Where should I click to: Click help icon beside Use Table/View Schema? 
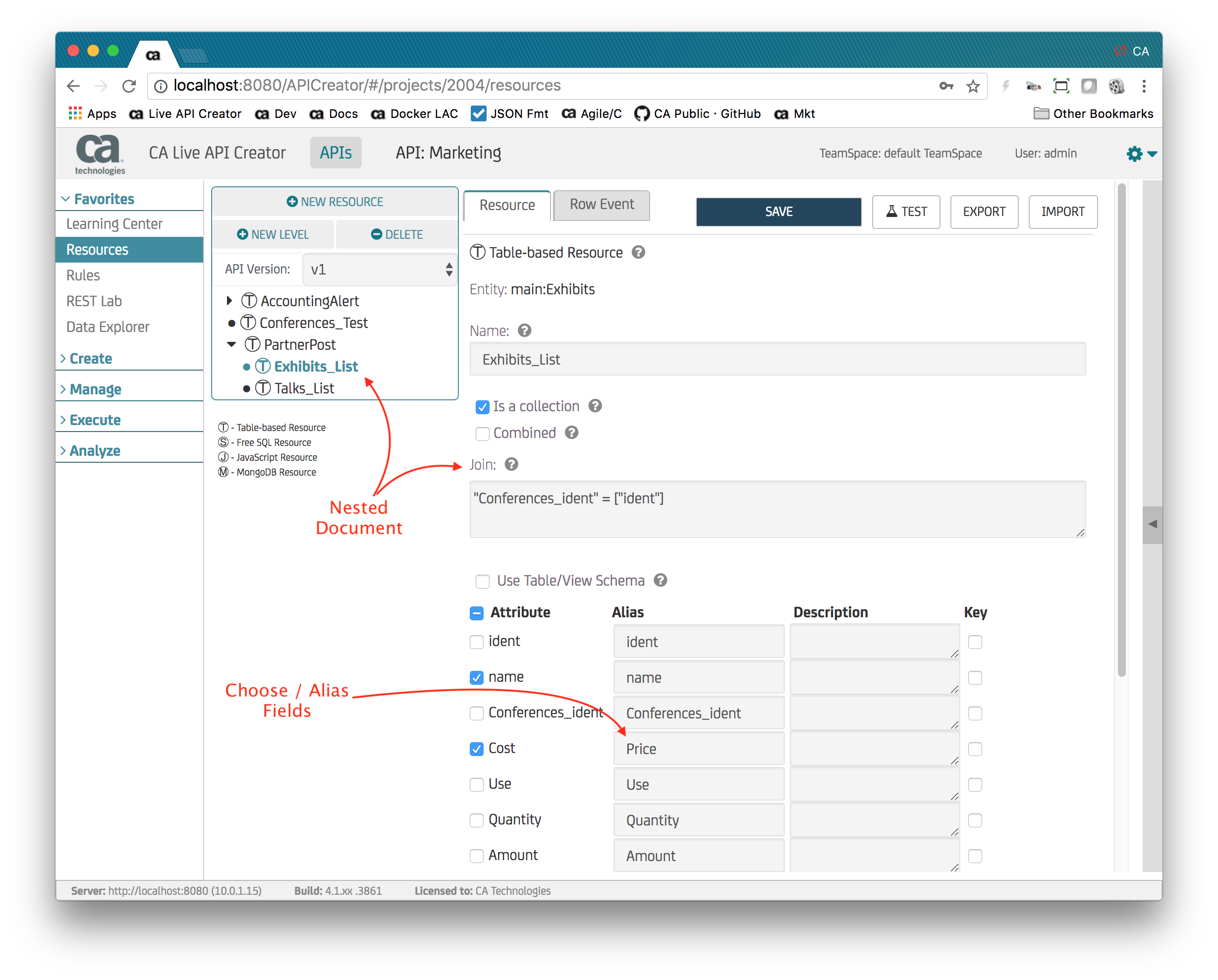click(x=661, y=580)
